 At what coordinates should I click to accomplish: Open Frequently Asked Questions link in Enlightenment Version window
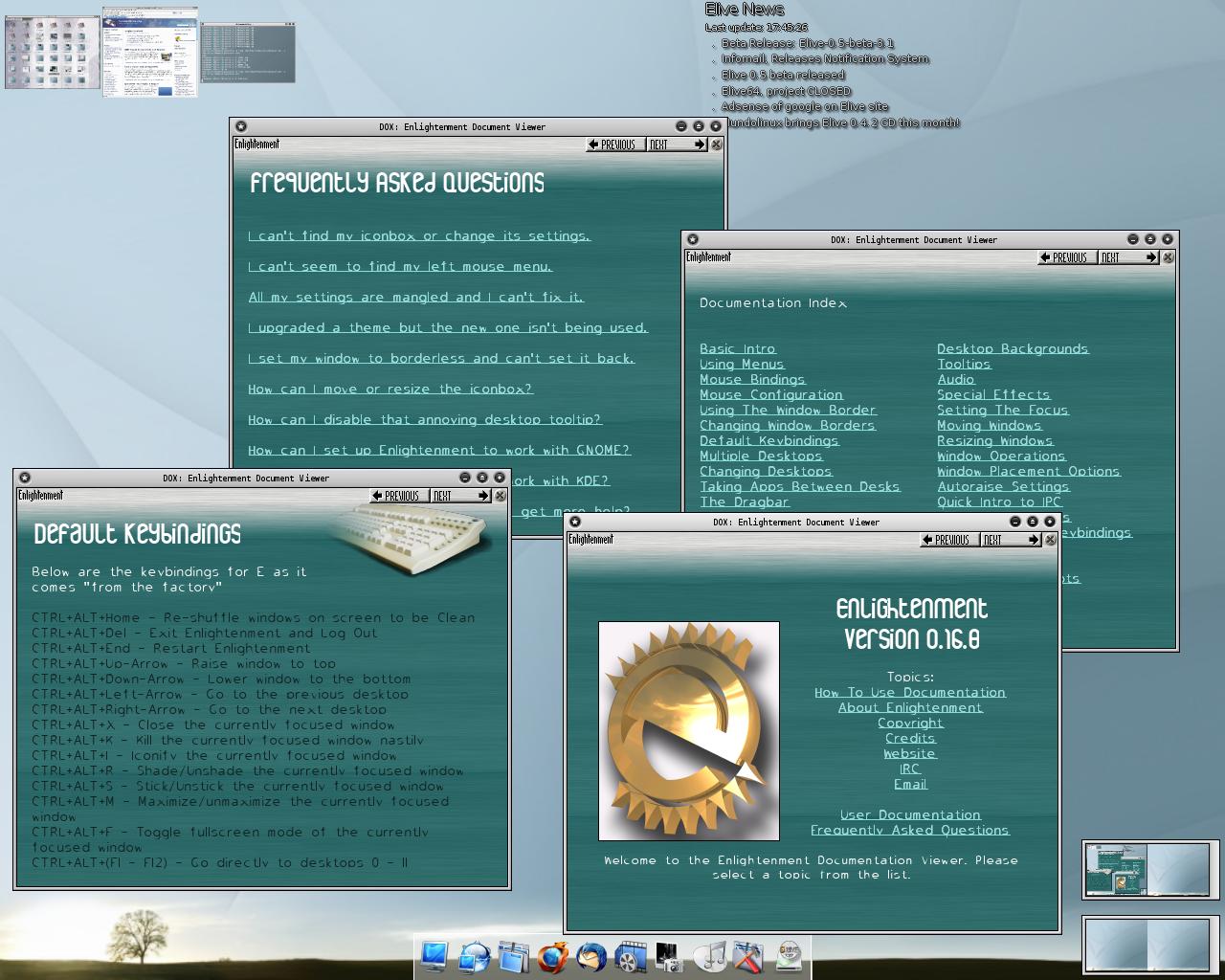click(910, 831)
